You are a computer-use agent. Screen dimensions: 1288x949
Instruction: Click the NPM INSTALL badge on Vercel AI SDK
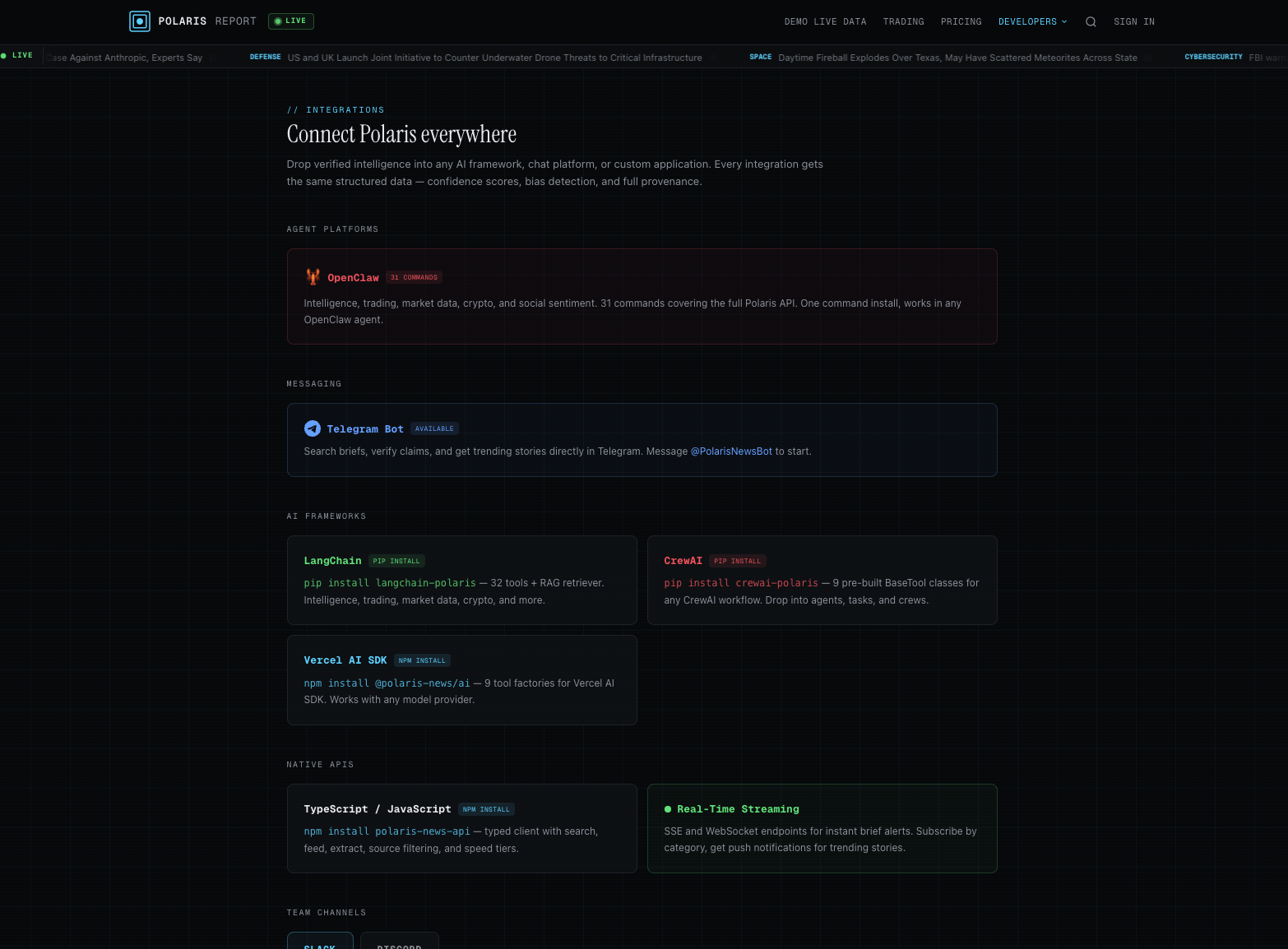click(422, 660)
